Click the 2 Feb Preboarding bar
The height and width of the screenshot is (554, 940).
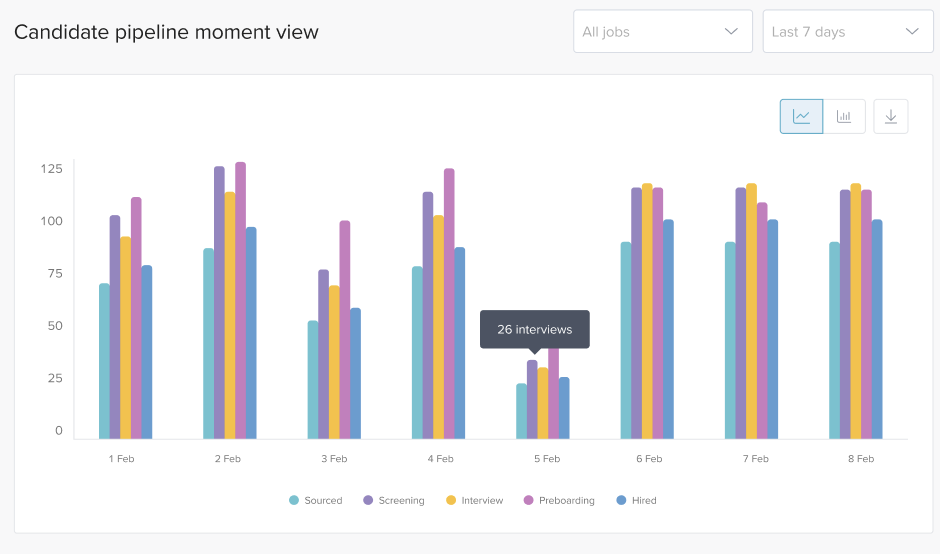coord(240,300)
